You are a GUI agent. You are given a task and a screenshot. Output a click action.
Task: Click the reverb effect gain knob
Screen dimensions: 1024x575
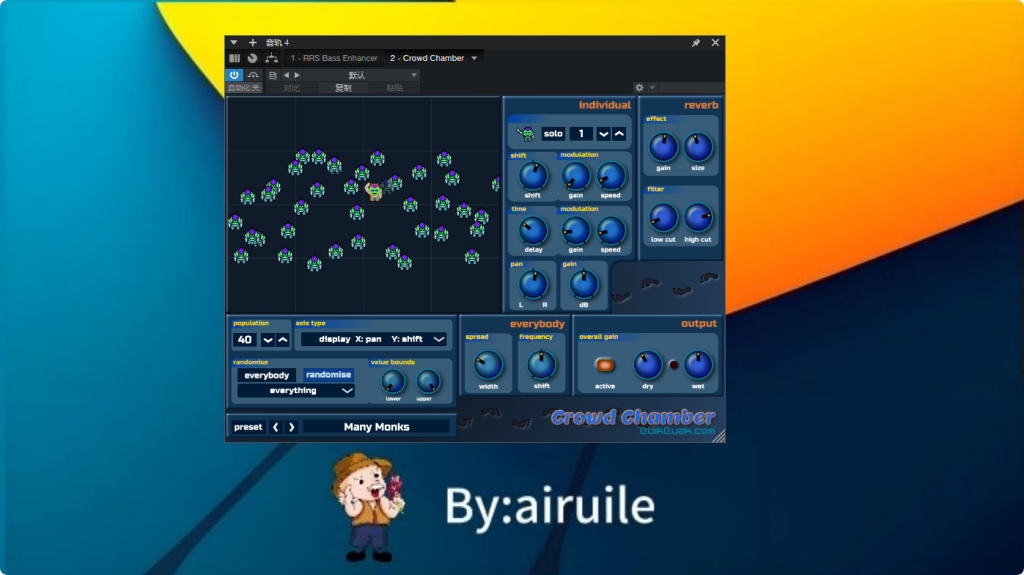(663, 148)
